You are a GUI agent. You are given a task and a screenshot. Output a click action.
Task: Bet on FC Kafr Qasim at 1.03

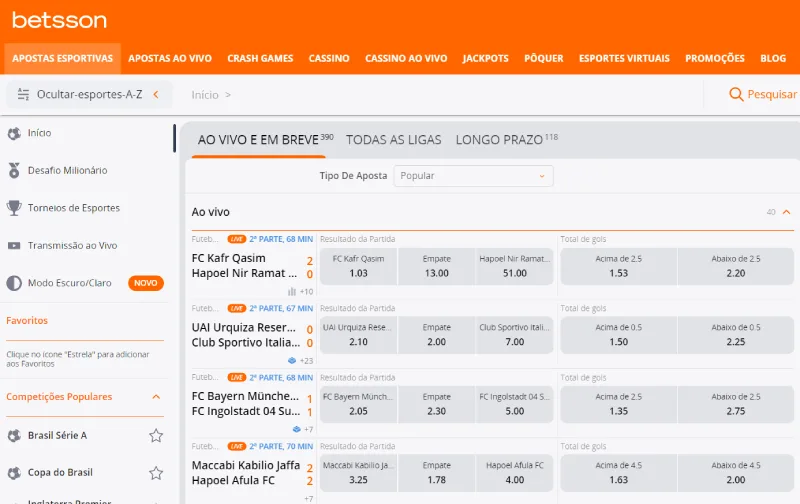tap(358, 266)
